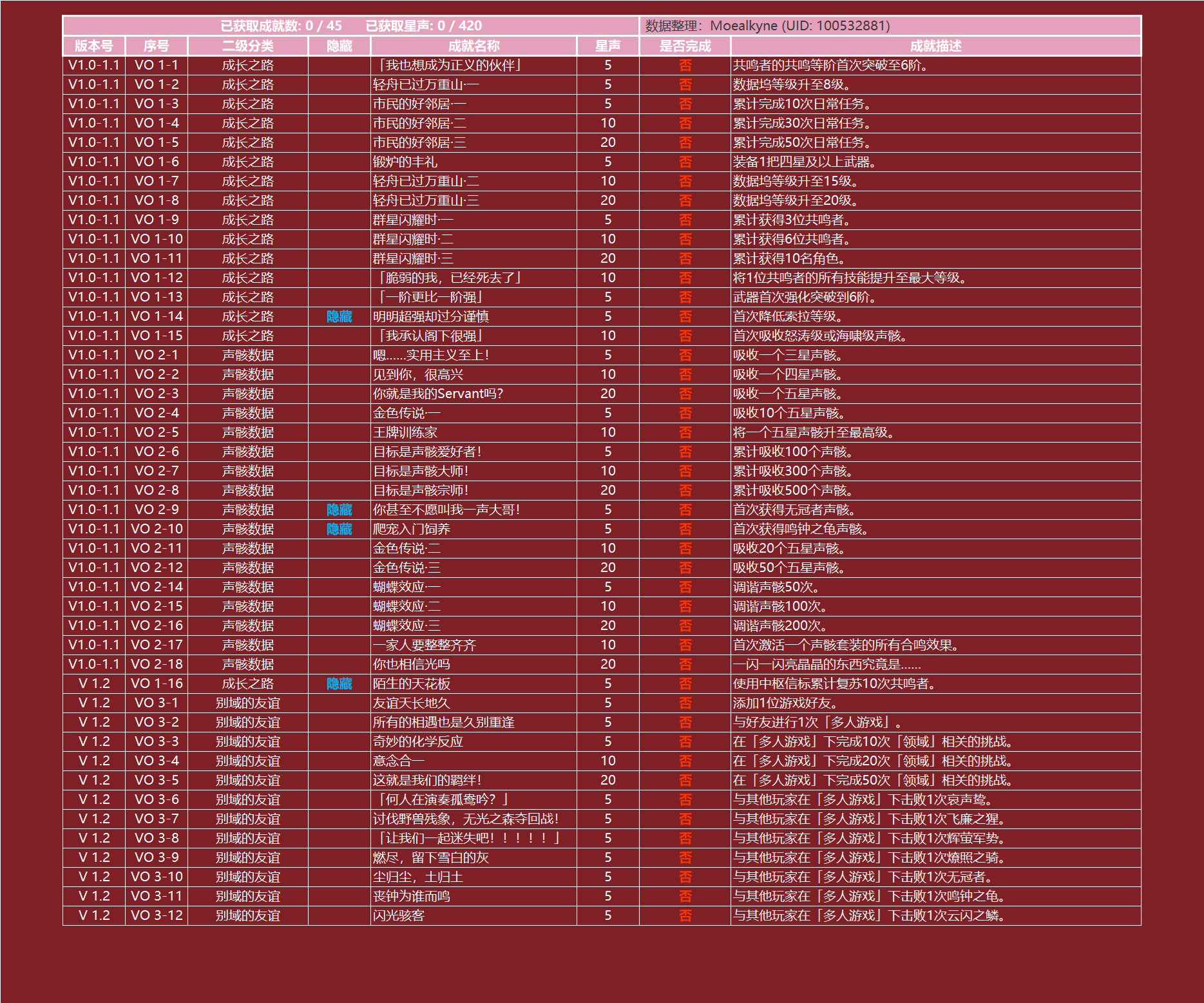The height and width of the screenshot is (1003, 1204).
Task: Select the achievement name 你就是我的Servant吗?
Action: (x=438, y=394)
